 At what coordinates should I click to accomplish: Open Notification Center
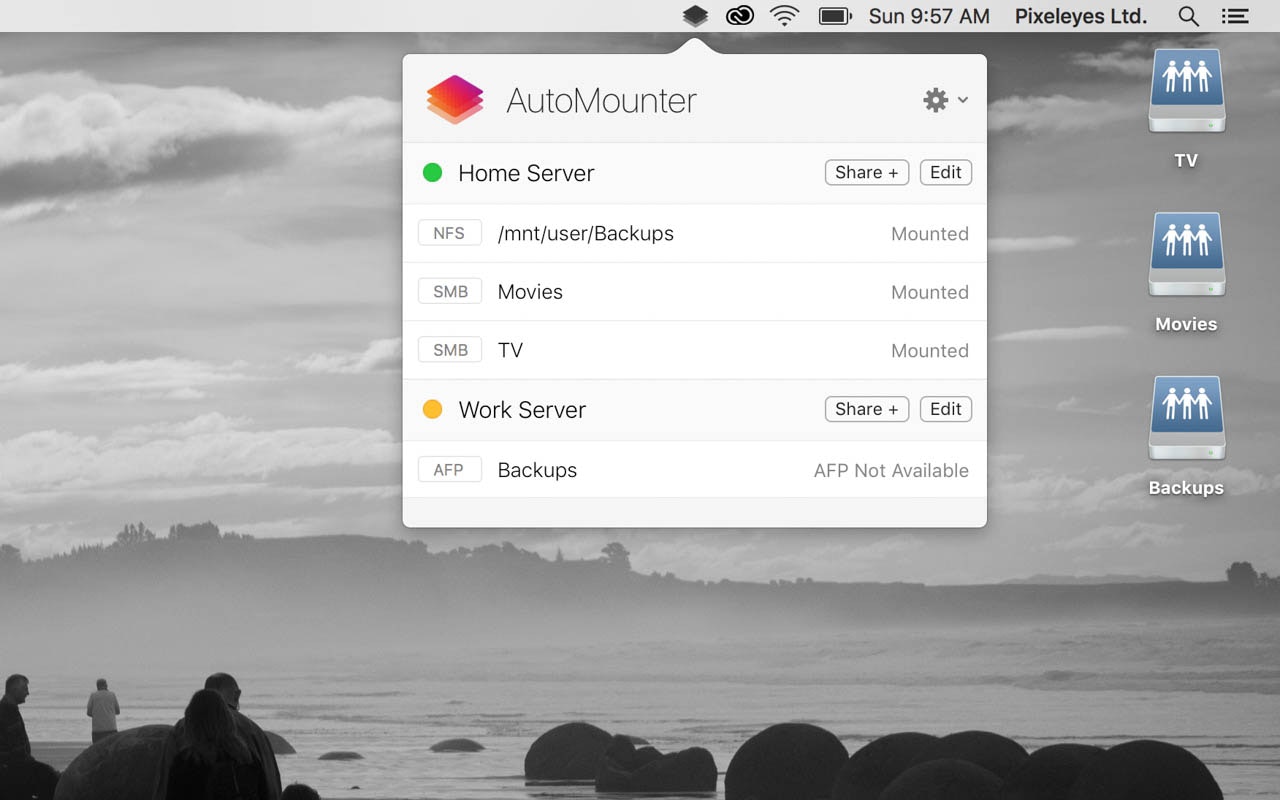click(1235, 16)
